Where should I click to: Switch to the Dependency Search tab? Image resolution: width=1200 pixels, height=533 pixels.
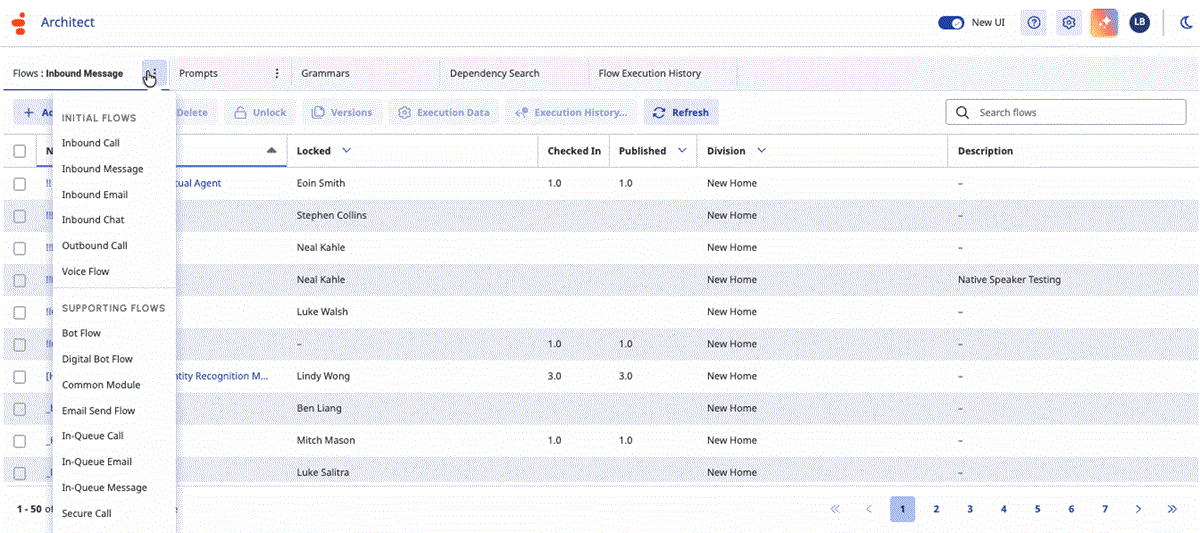(494, 73)
